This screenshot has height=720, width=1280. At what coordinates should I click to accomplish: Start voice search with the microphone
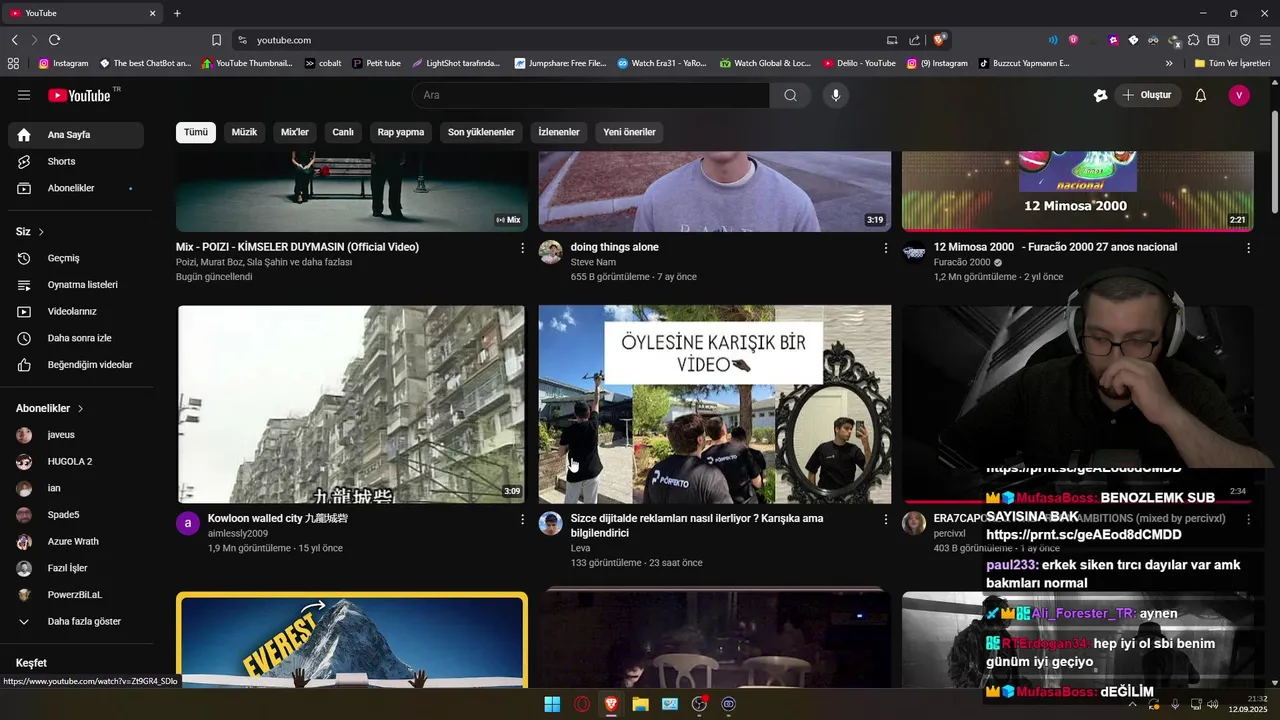click(836, 95)
